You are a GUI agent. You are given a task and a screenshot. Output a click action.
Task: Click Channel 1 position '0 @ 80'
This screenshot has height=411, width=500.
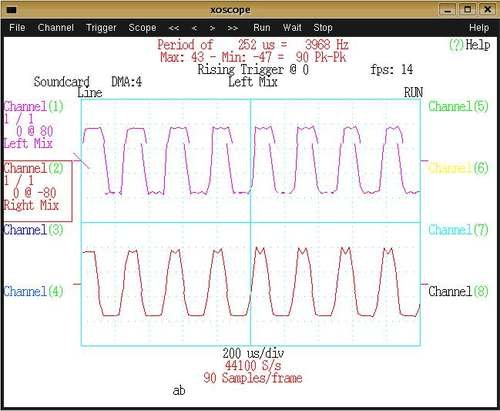[x=35, y=131]
